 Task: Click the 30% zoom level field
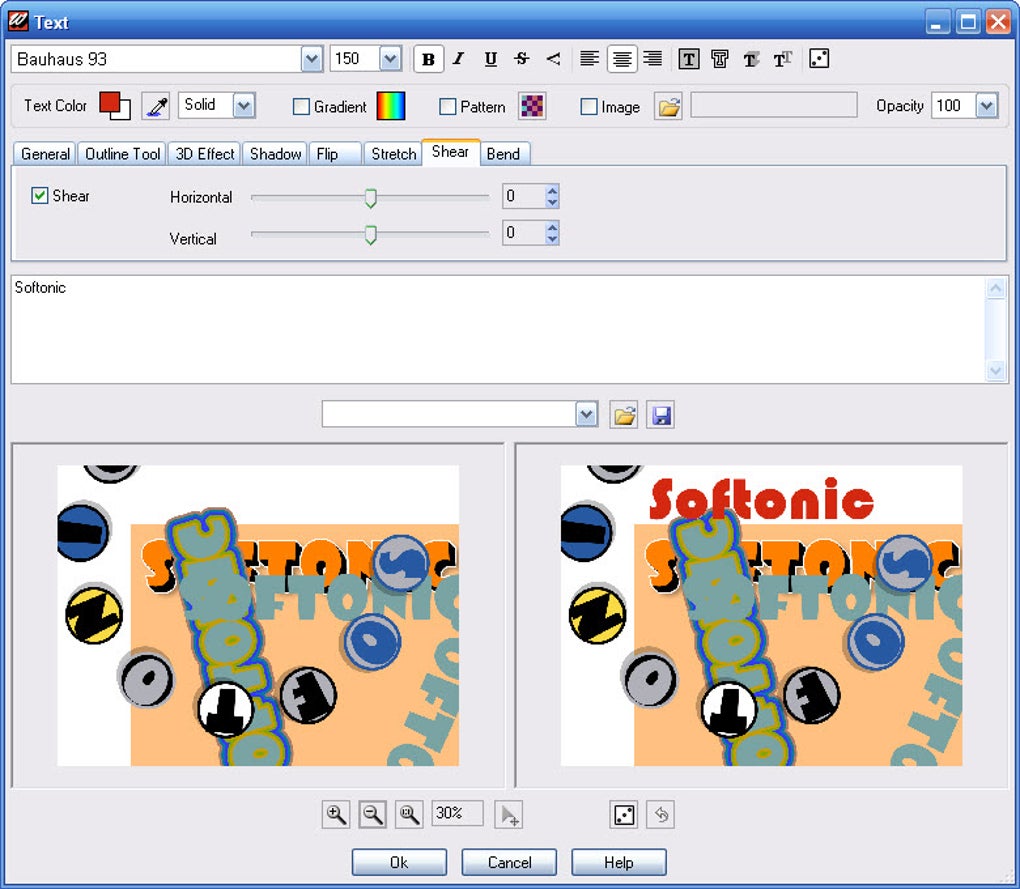click(x=457, y=814)
